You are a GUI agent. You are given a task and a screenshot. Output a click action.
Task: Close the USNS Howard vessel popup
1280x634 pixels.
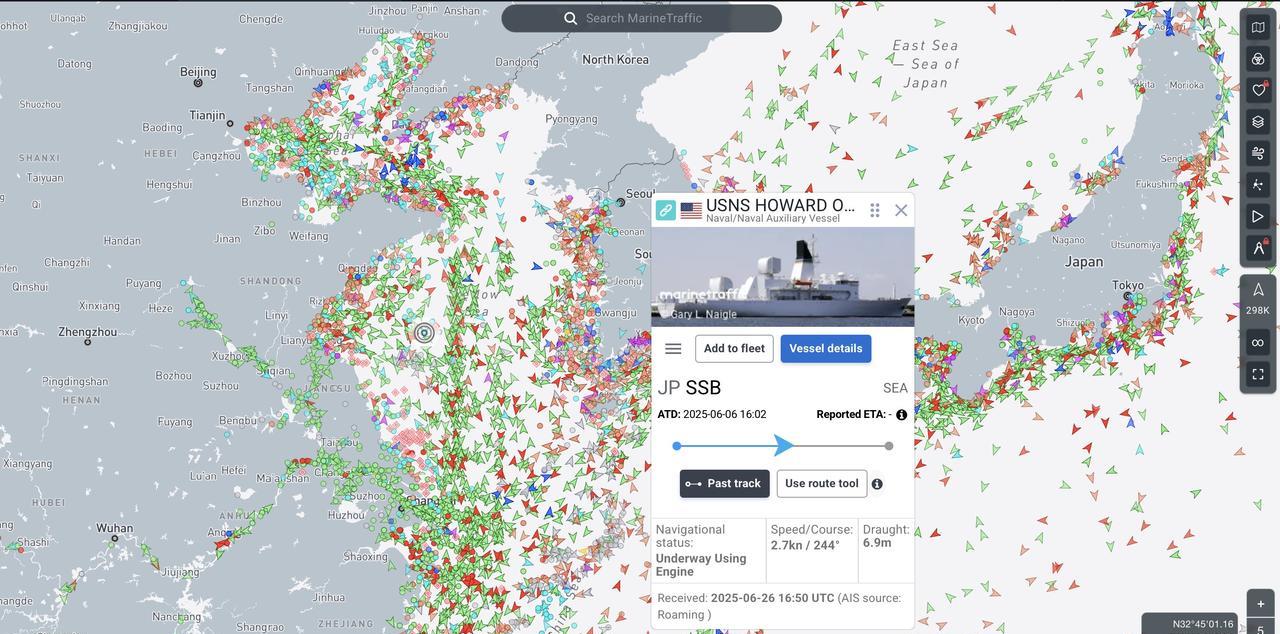click(901, 210)
